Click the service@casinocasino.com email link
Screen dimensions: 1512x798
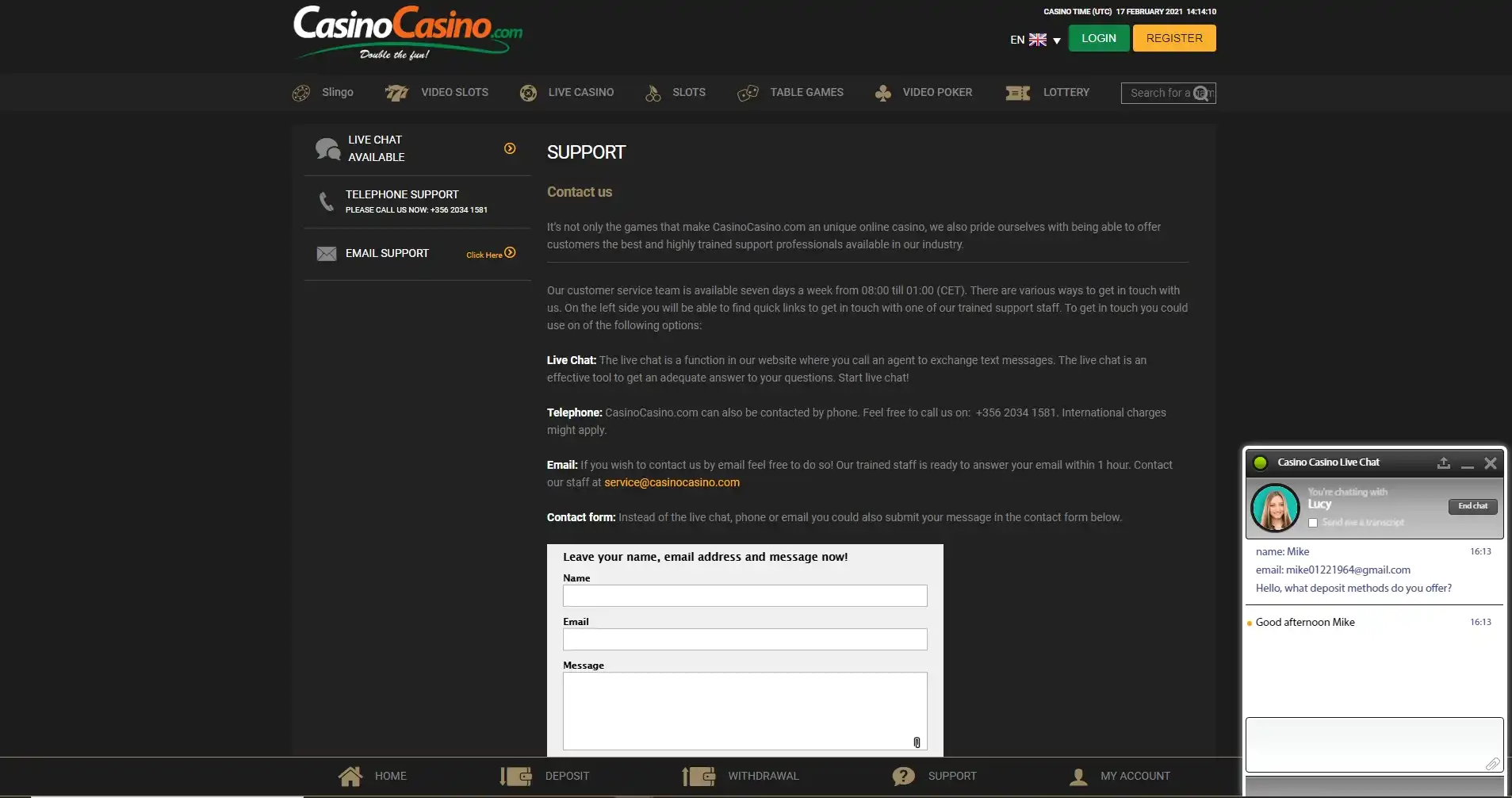[x=672, y=482]
